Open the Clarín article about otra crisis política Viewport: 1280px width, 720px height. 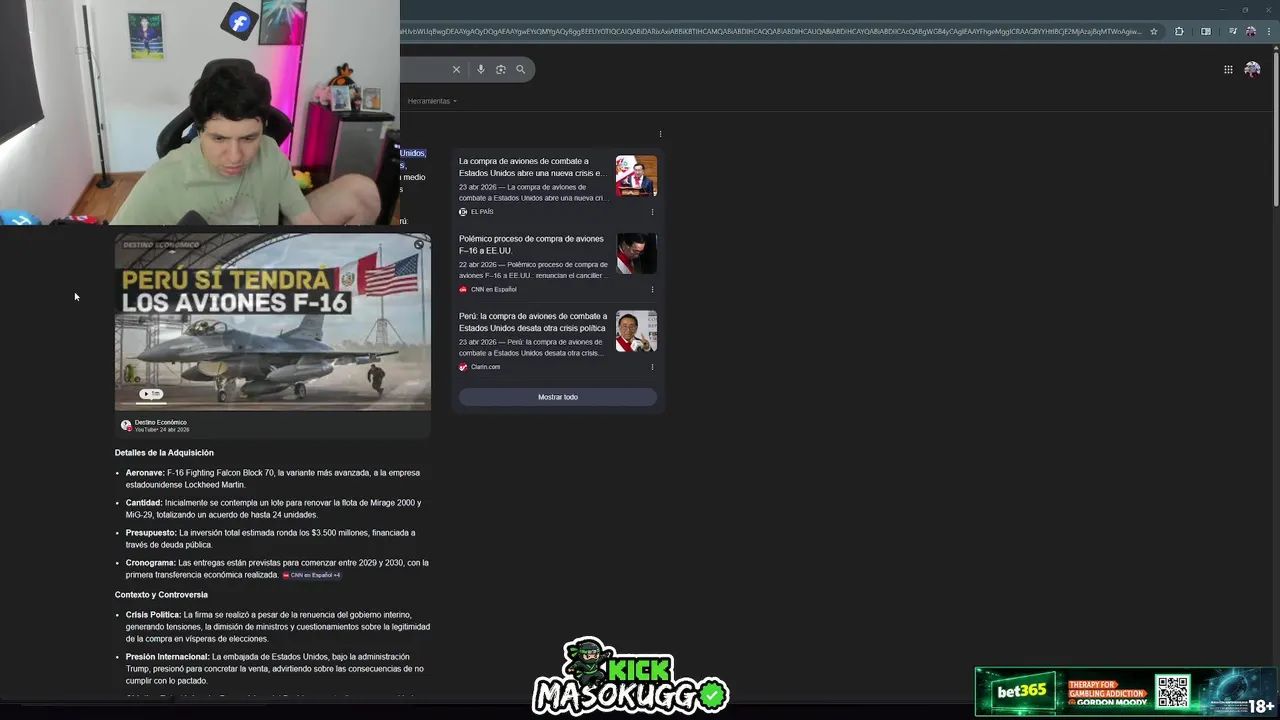point(533,322)
